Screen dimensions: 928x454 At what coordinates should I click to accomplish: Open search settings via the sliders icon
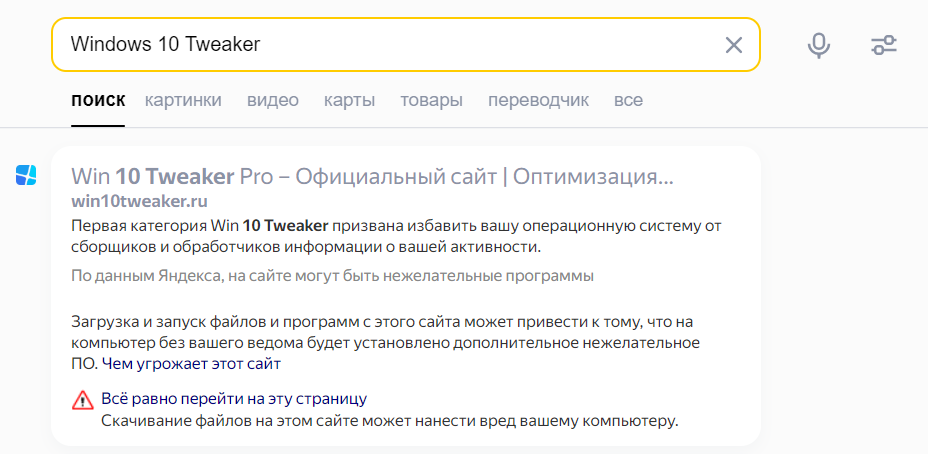(884, 45)
